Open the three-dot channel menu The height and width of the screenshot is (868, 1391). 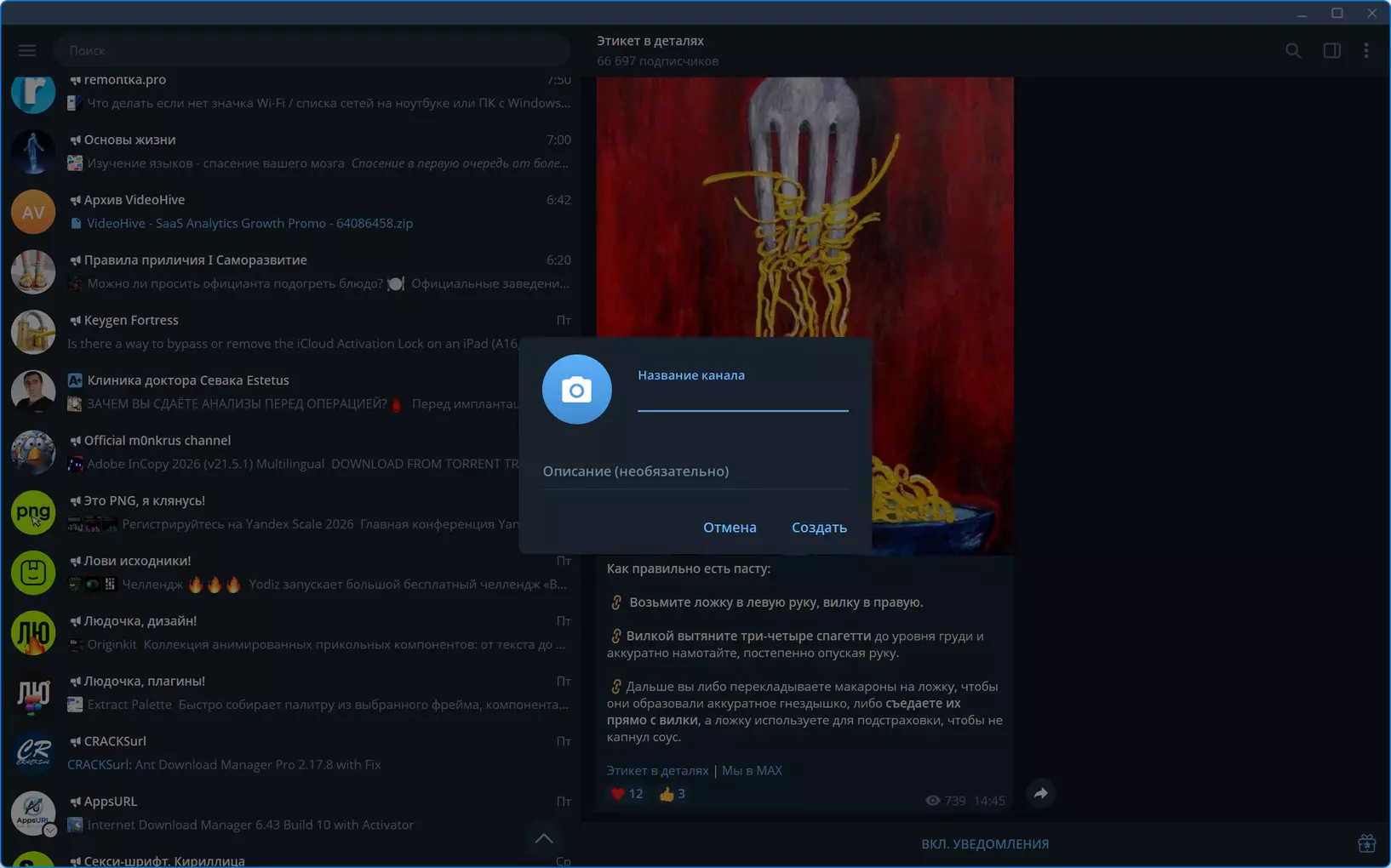[x=1366, y=50]
